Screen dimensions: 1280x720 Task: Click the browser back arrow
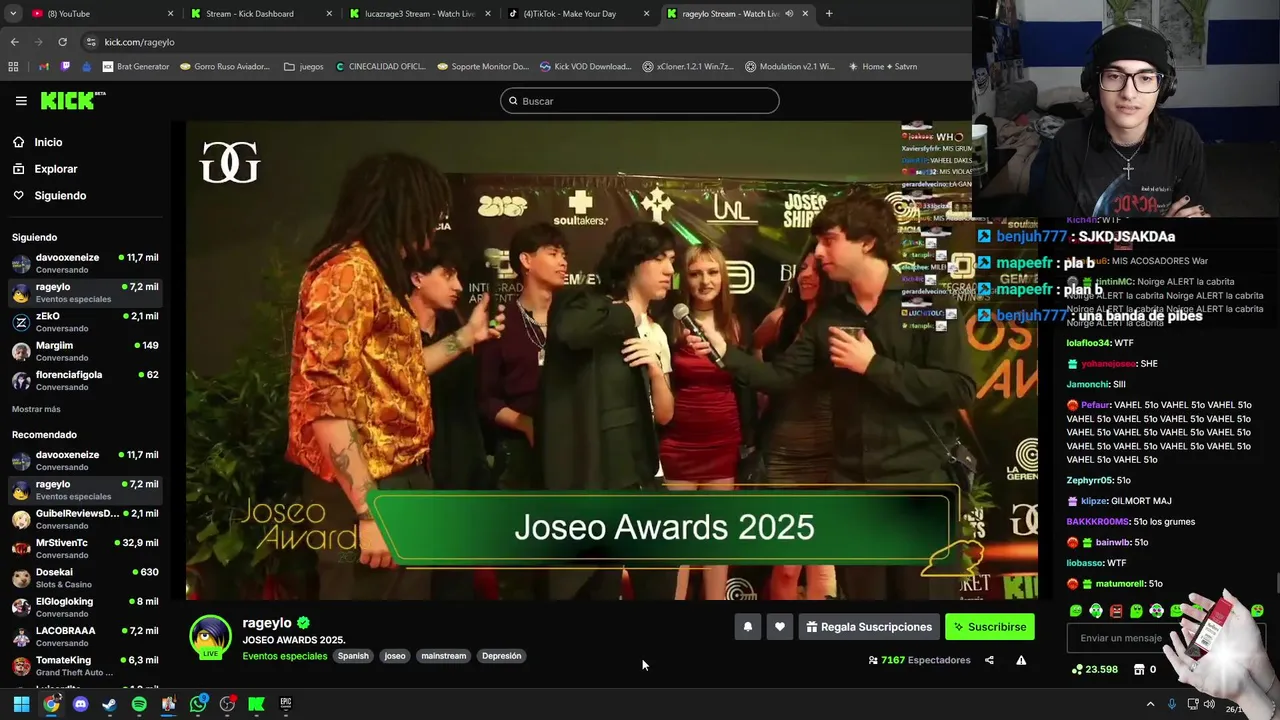[14, 42]
